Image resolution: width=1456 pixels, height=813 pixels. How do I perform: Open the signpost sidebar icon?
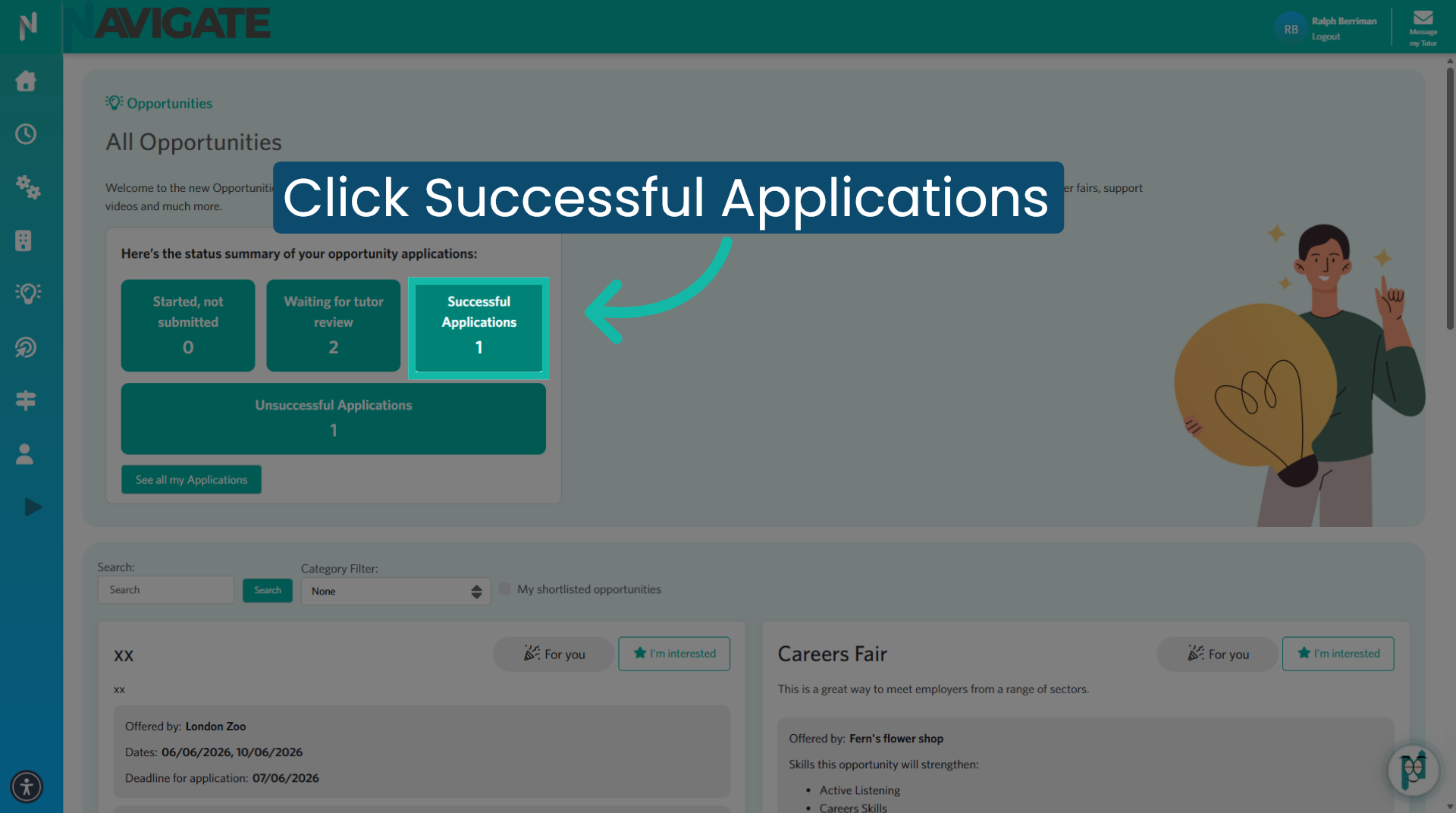click(26, 400)
